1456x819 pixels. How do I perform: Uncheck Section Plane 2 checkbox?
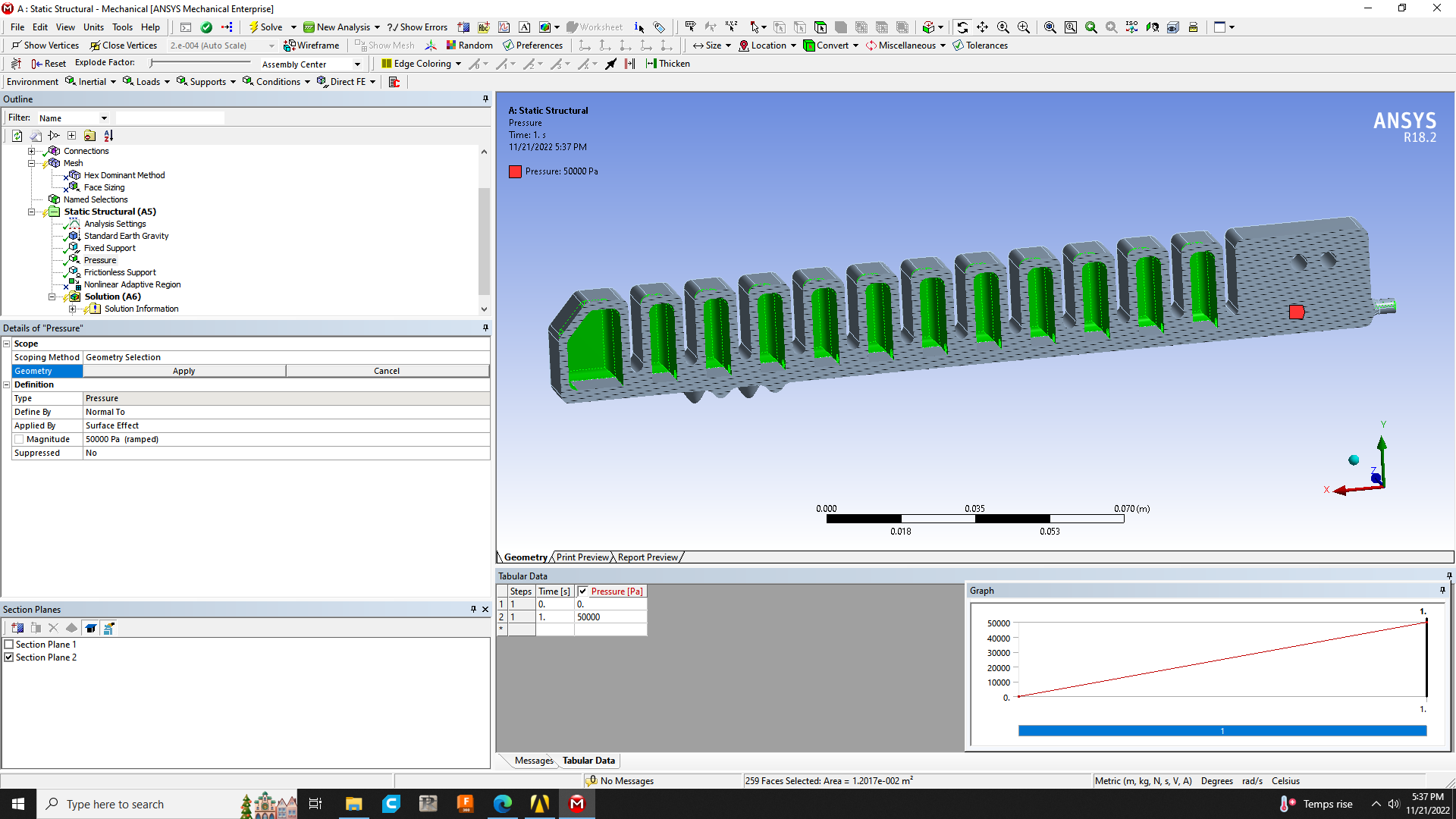click(x=9, y=657)
